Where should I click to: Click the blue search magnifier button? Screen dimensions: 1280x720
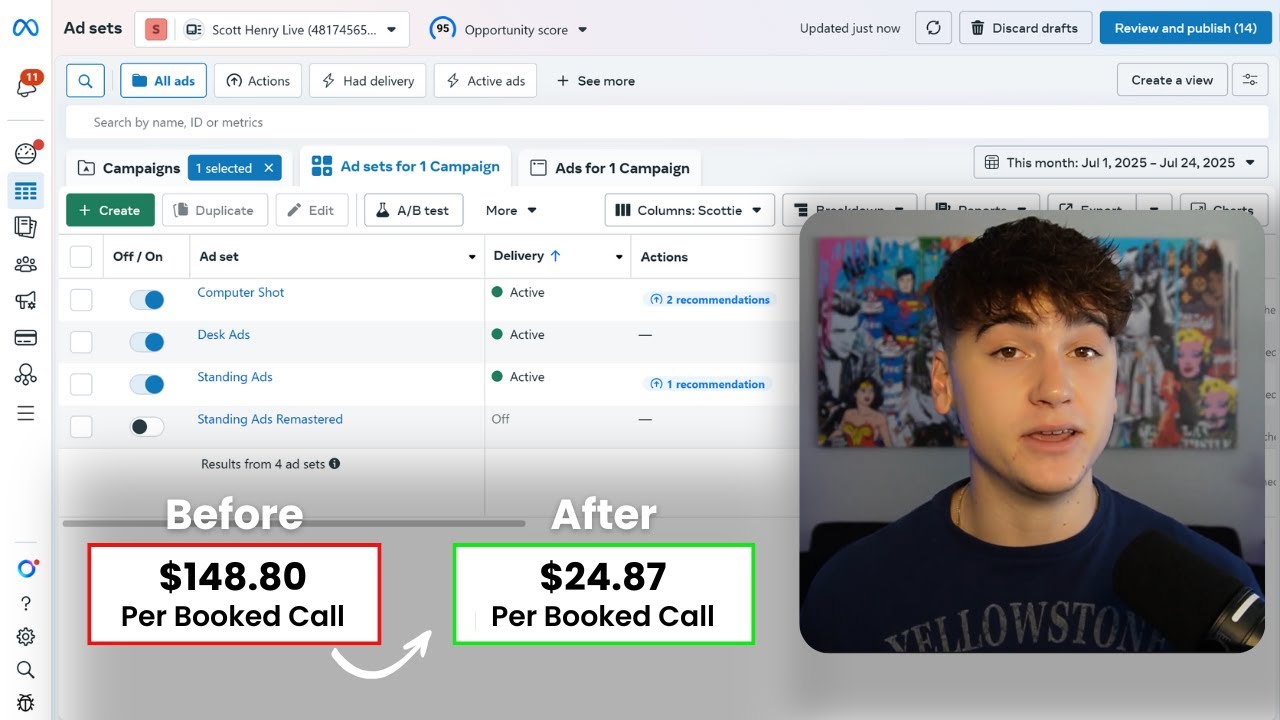point(86,81)
